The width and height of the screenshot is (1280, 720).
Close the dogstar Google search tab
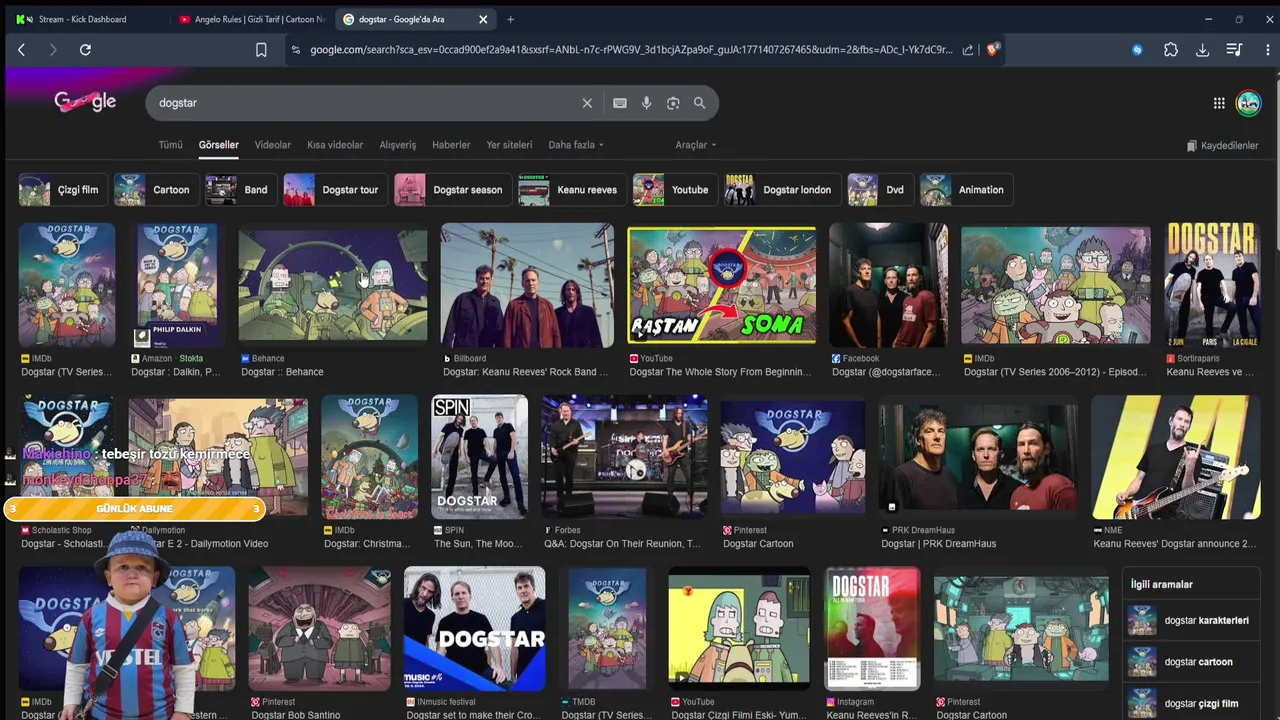tap(483, 19)
